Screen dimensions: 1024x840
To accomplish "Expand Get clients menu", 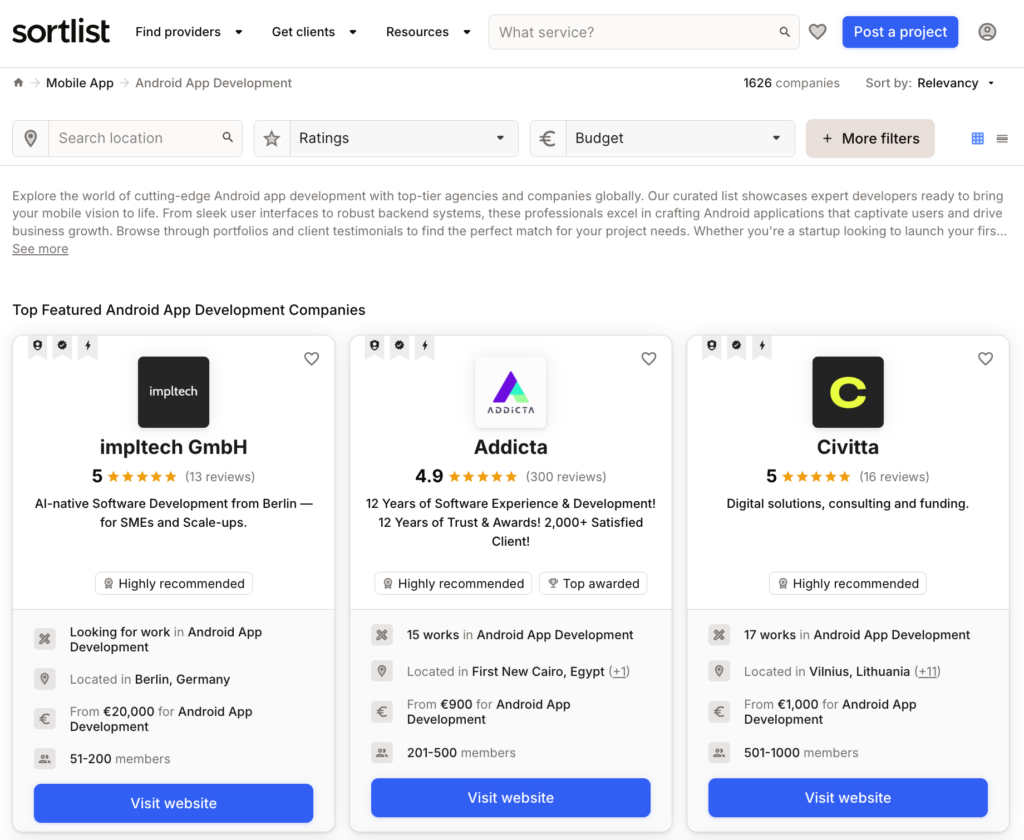I will [x=314, y=32].
